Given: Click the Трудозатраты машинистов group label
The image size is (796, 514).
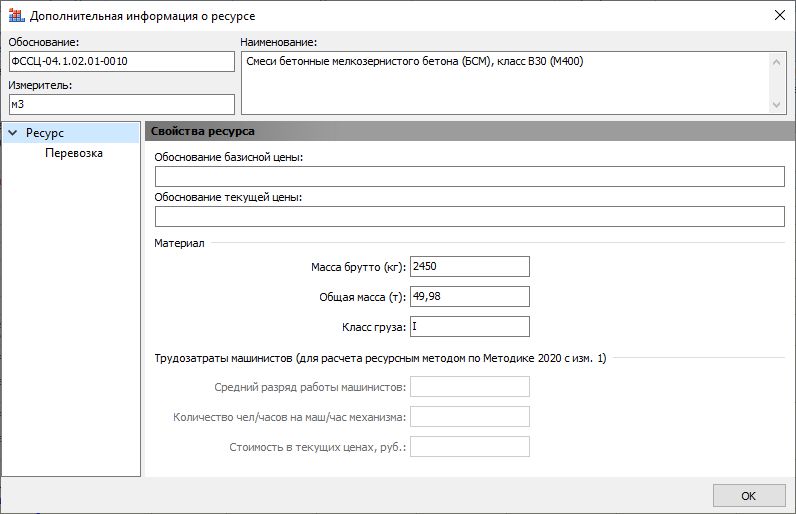Looking at the screenshot, I should (380, 358).
